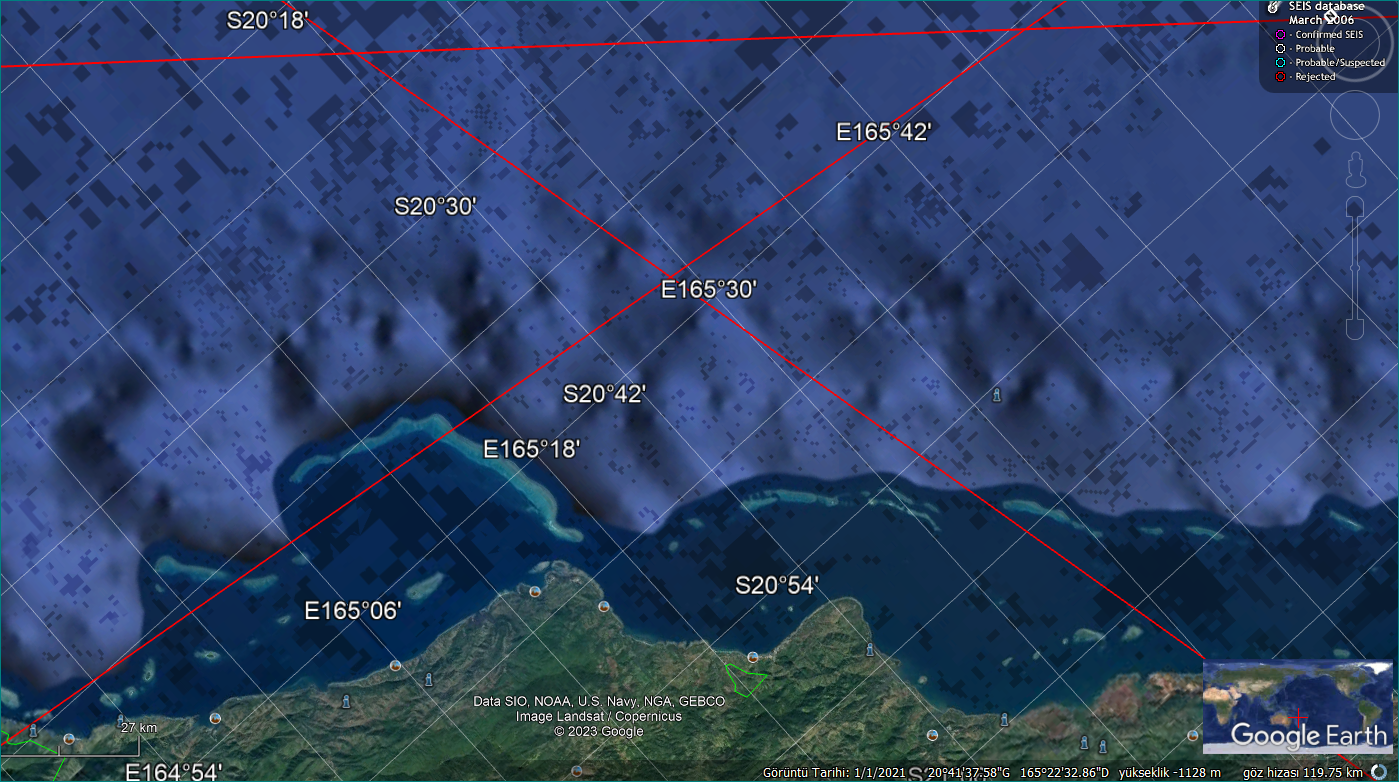Open the photo placemark on the northernmost cape tip
This screenshot has height=782, width=1399.
pyautogui.click(x=536, y=591)
